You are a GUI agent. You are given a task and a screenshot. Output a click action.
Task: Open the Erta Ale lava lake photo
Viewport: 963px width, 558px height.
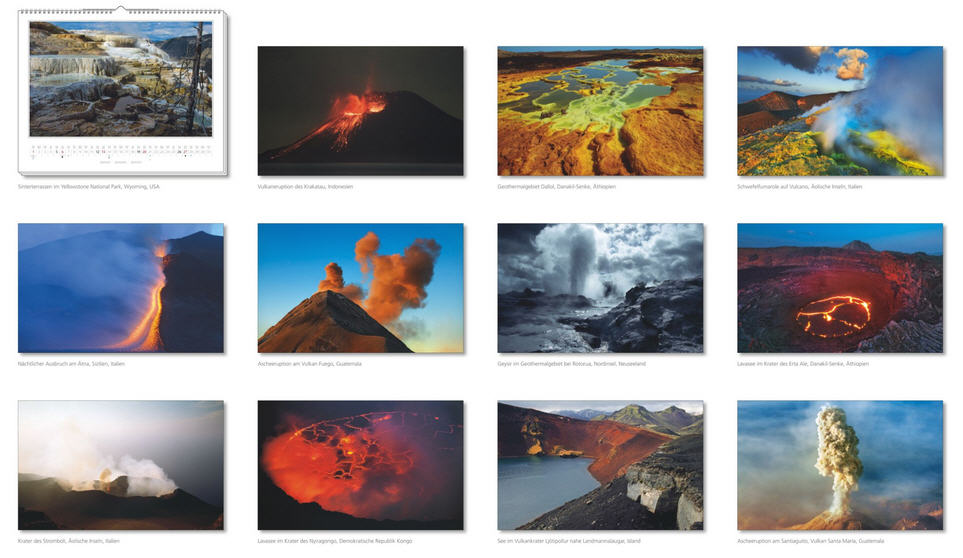(x=840, y=288)
